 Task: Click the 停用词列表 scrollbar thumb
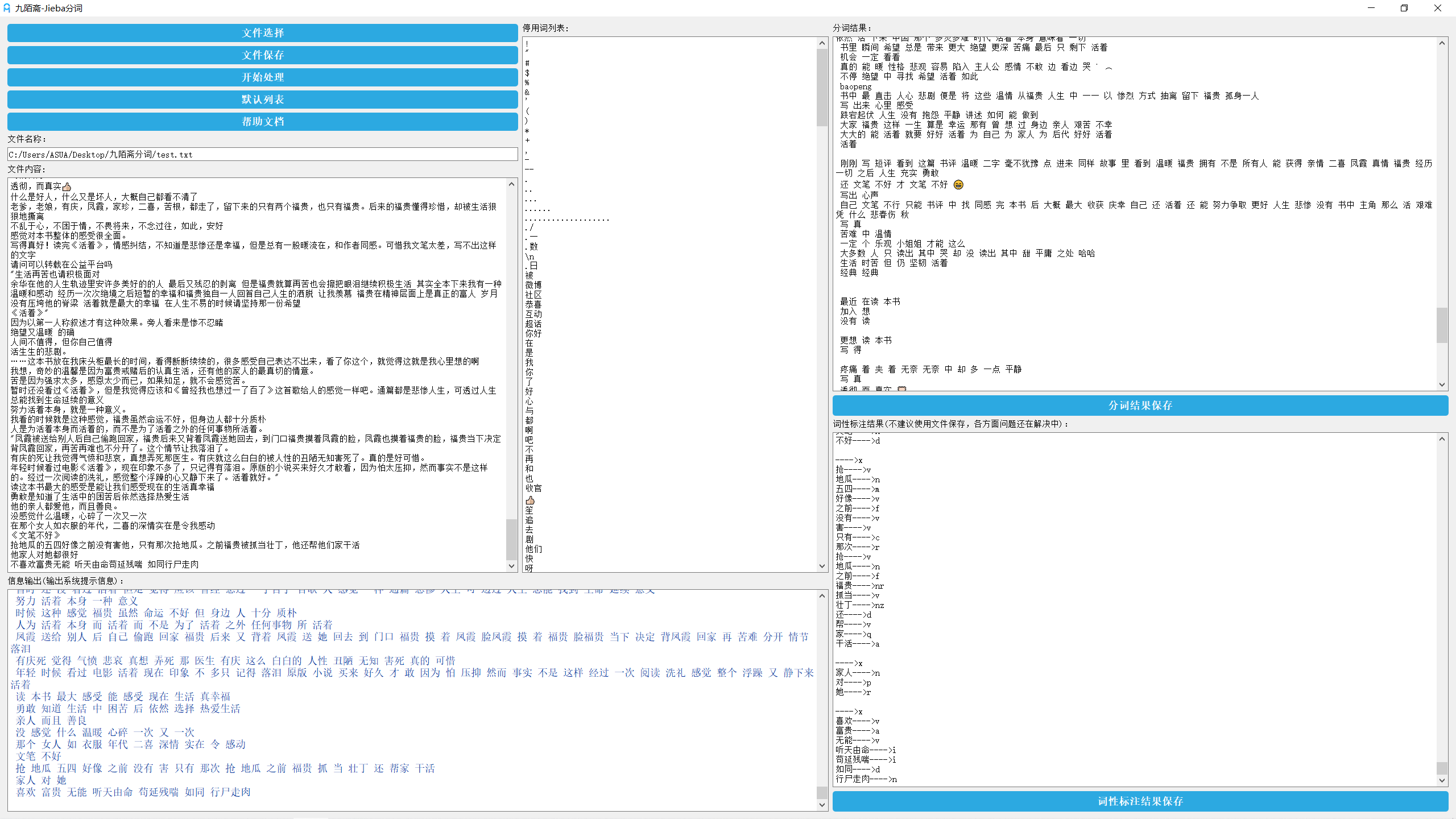point(822,88)
